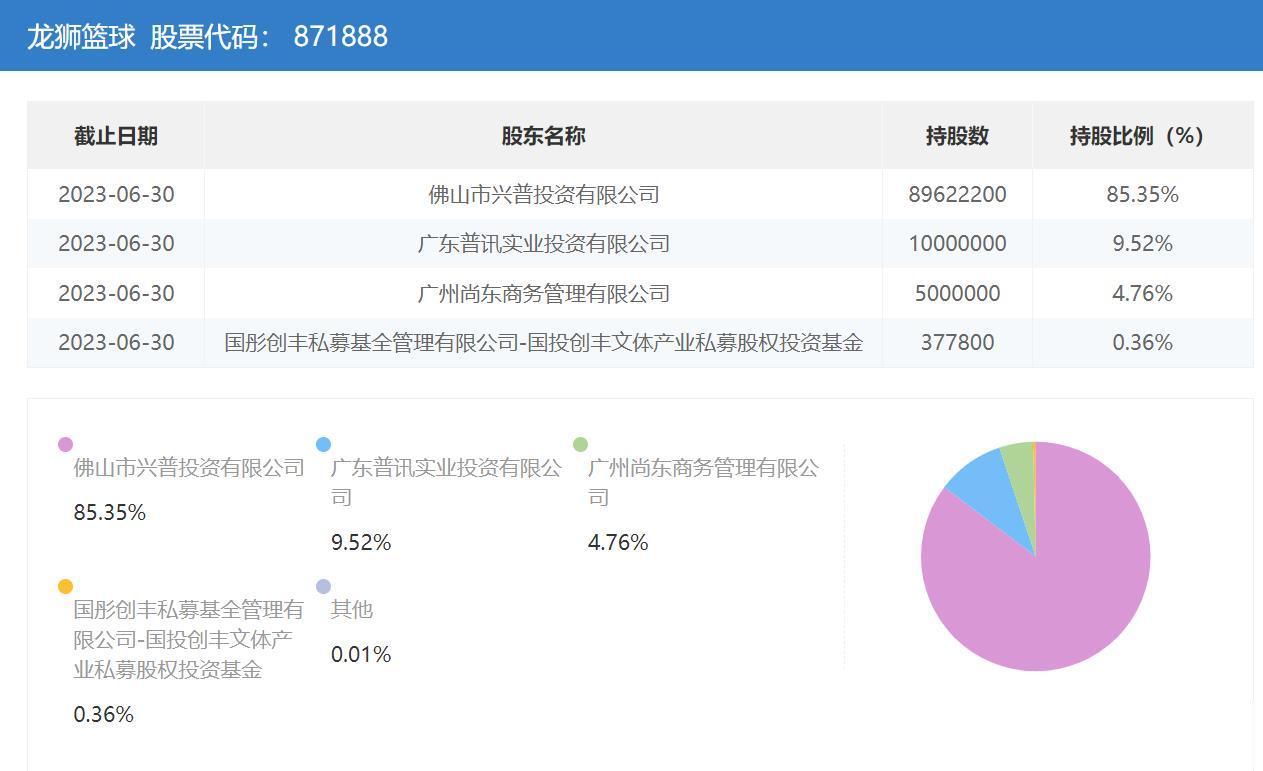Click the date in the 佛山市兴普 row
1263x771 pixels.
pos(116,194)
